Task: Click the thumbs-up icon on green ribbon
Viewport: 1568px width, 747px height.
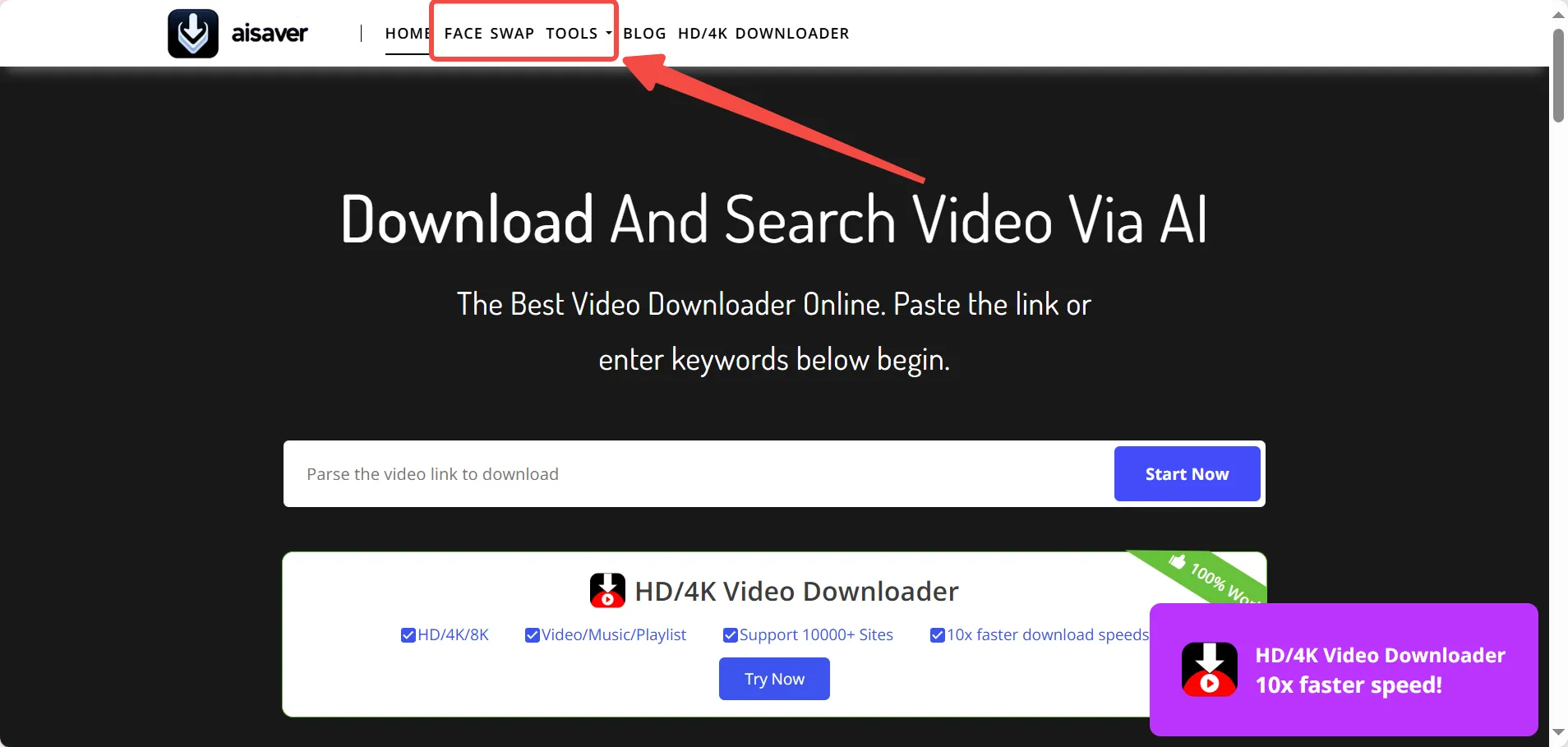Action: (x=1178, y=562)
